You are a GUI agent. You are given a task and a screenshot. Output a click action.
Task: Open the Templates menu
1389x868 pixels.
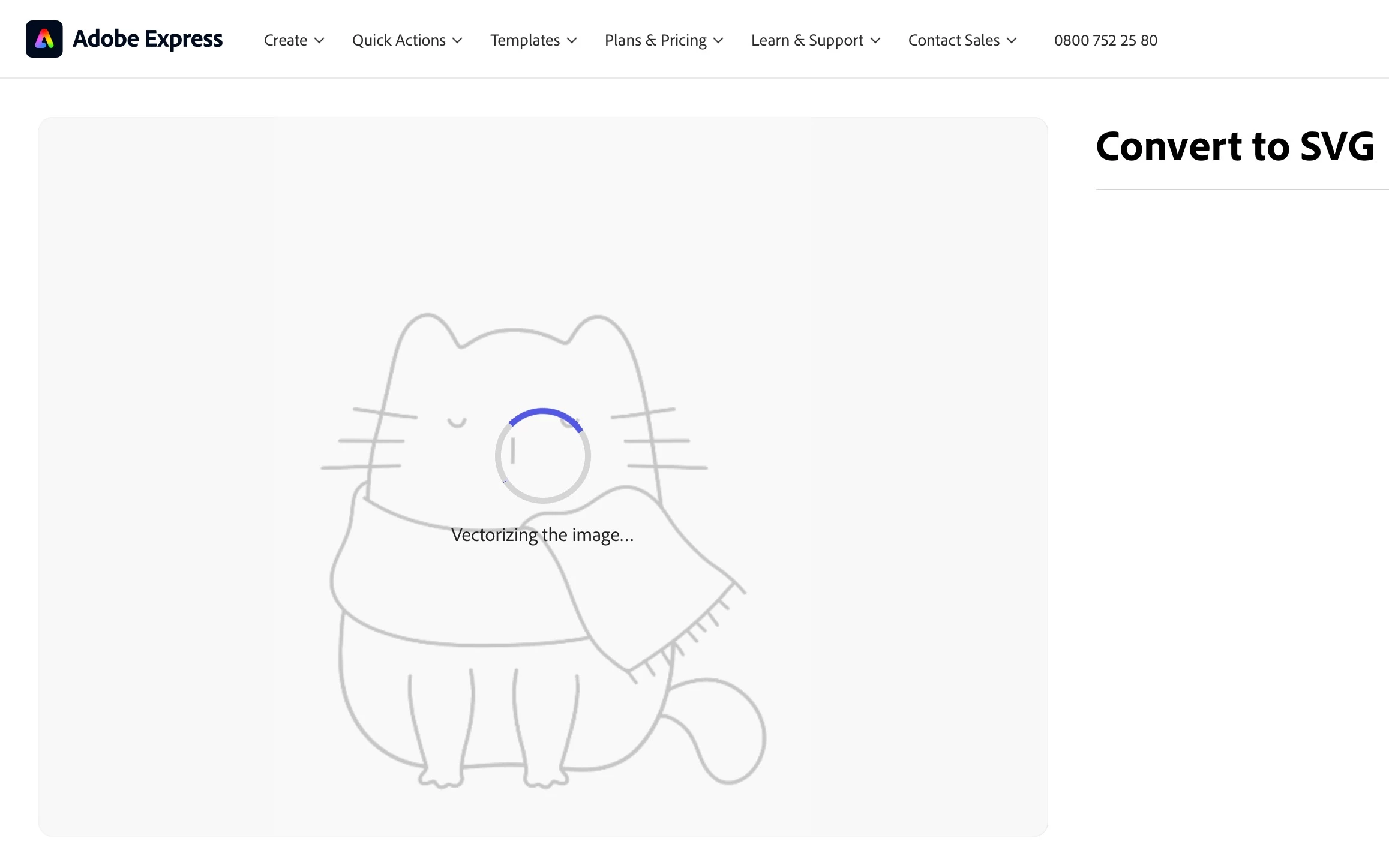tap(524, 40)
